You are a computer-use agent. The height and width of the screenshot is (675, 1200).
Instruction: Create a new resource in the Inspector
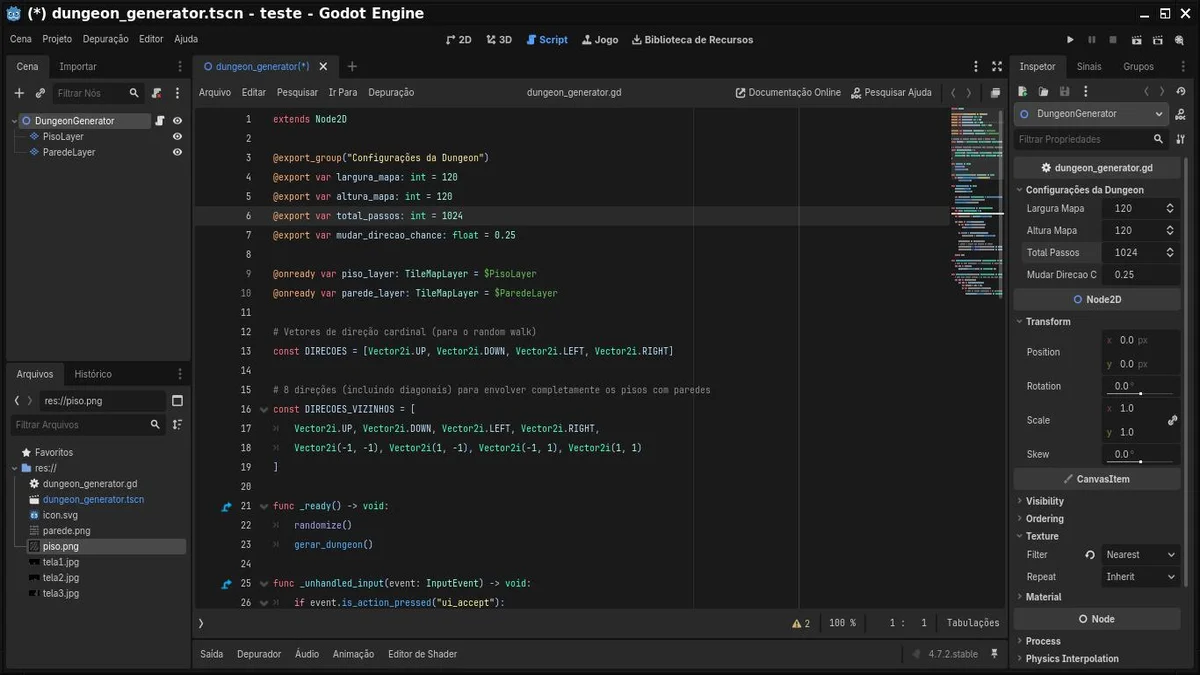(x=1024, y=91)
